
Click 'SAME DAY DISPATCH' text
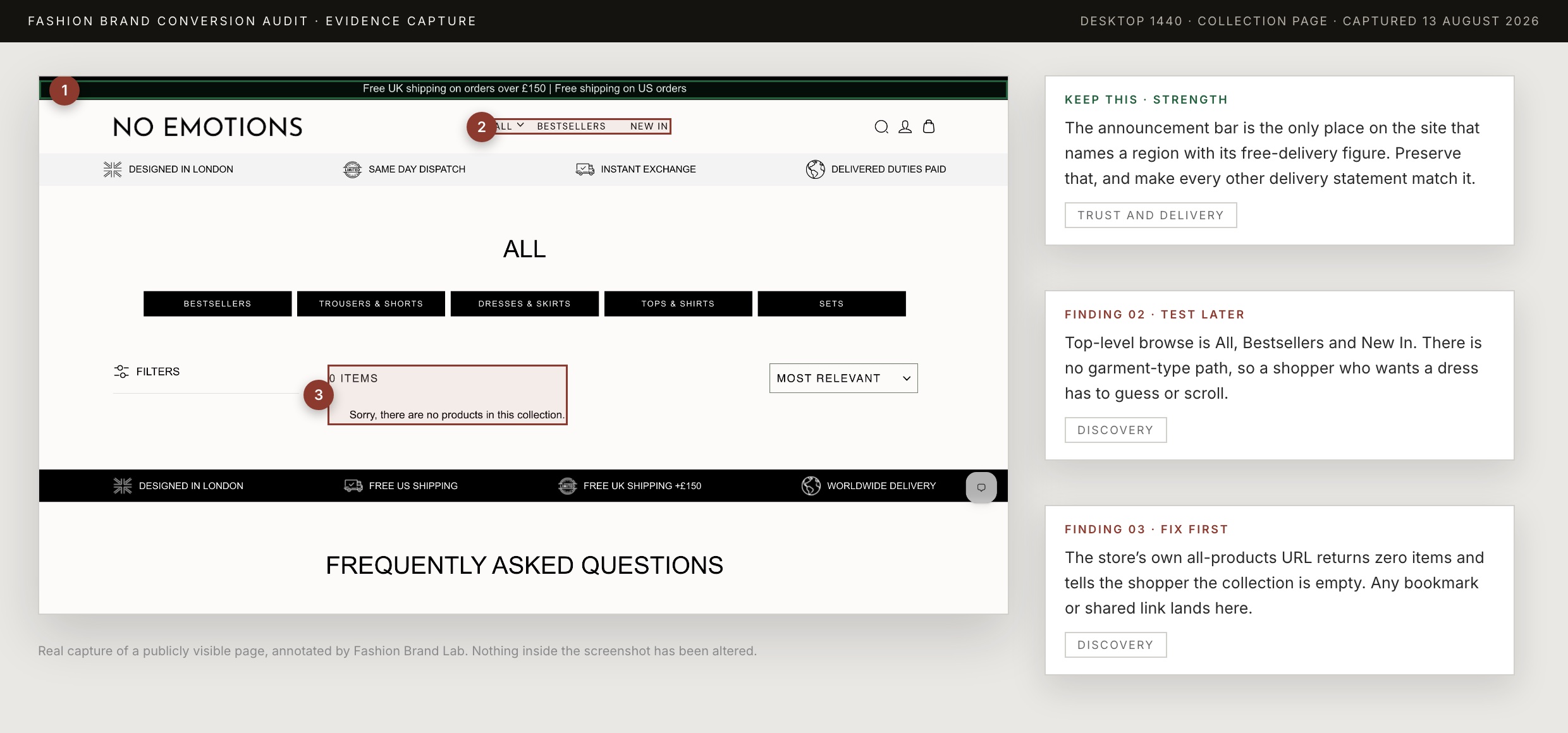pyautogui.click(x=417, y=169)
